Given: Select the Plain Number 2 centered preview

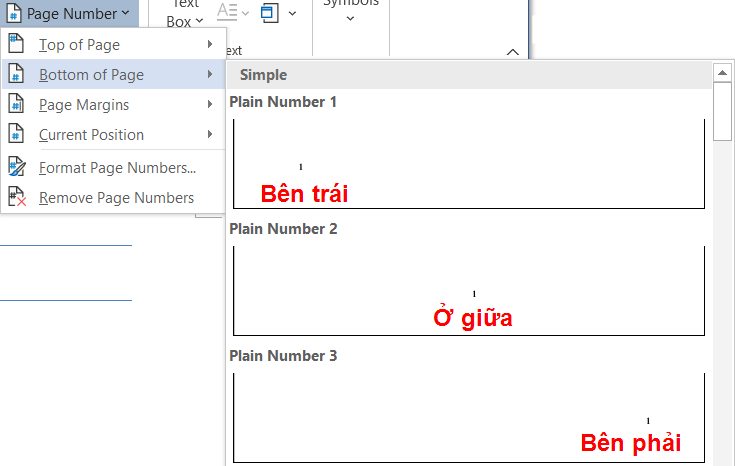Looking at the screenshot, I should [x=469, y=291].
